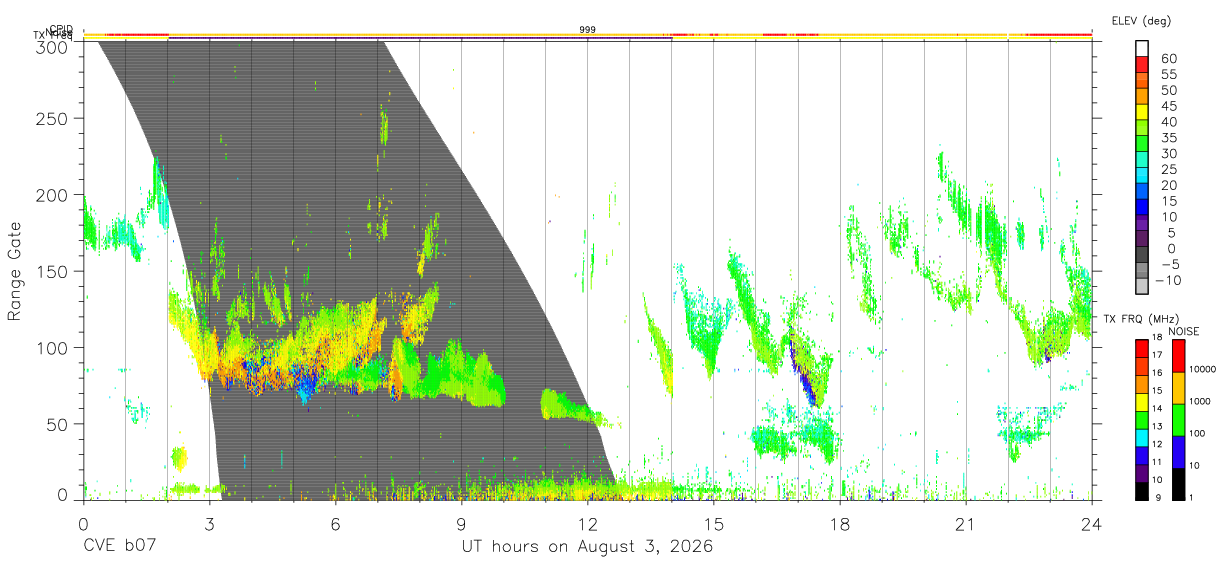Click the '6' tick on the UT hours axis

[335, 523]
